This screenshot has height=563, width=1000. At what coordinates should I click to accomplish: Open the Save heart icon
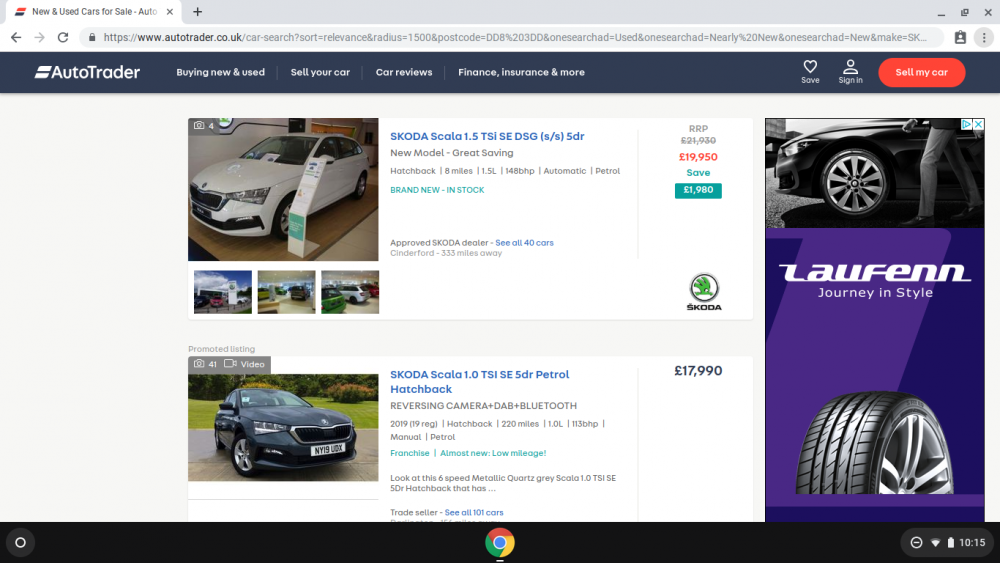[810, 71]
